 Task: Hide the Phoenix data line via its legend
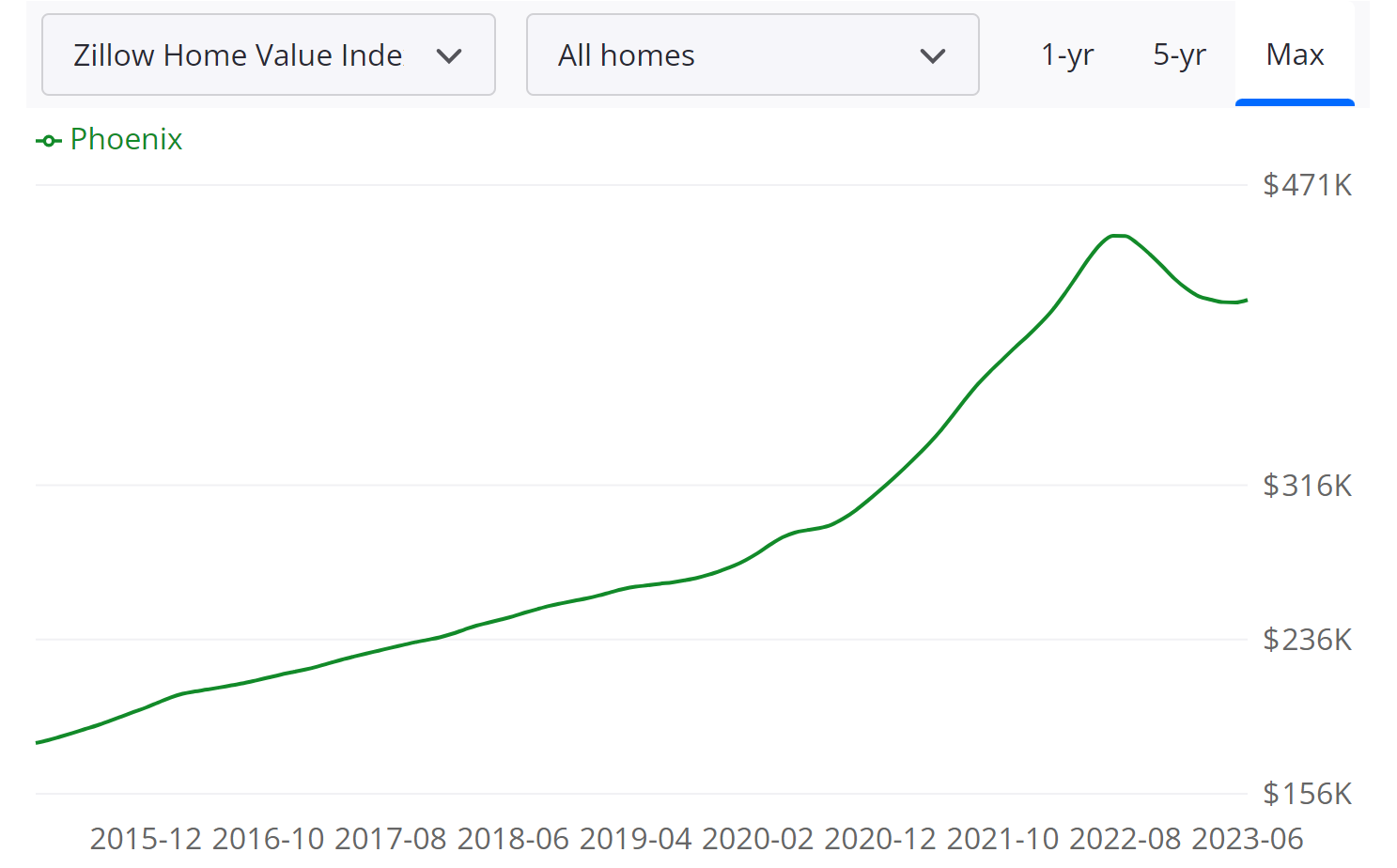click(x=108, y=139)
